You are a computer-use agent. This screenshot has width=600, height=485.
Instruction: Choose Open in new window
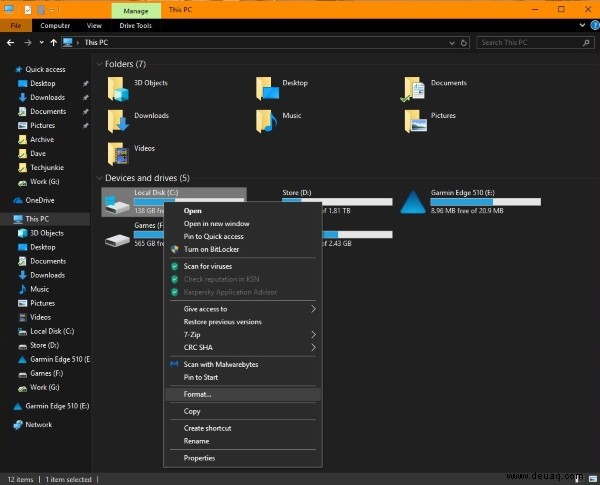tap(243, 224)
